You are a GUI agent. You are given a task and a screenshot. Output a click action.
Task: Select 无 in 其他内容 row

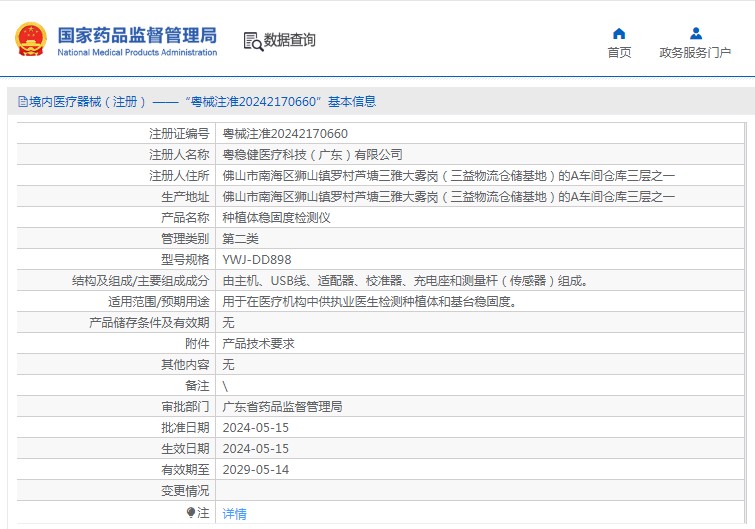coord(228,365)
